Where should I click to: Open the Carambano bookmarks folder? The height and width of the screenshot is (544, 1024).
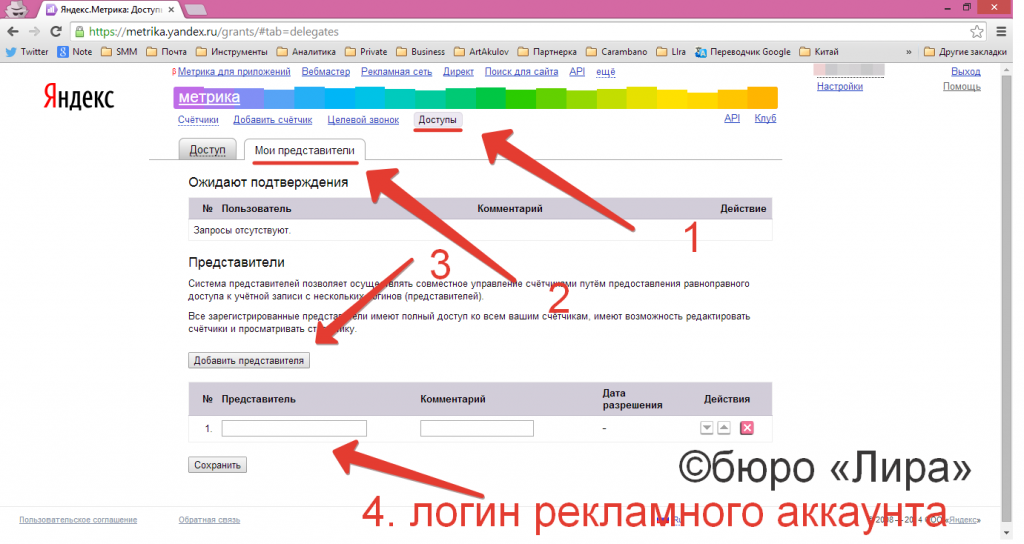tap(617, 52)
